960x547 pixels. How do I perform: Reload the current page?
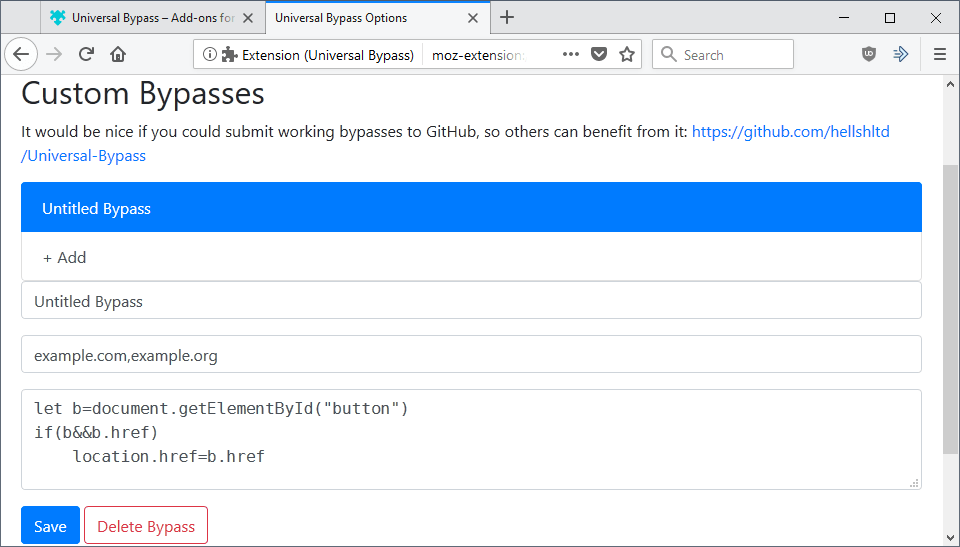[86, 55]
